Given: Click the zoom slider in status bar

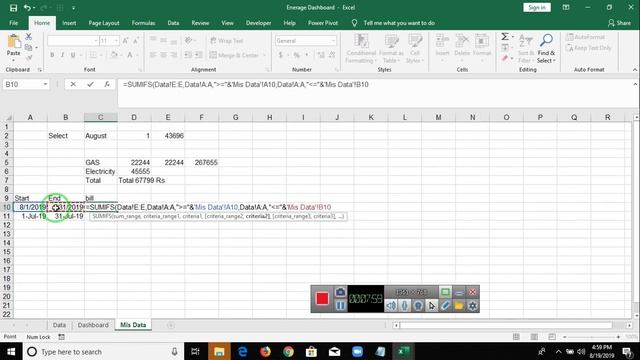Looking at the screenshot, I should click(x=591, y=337).
